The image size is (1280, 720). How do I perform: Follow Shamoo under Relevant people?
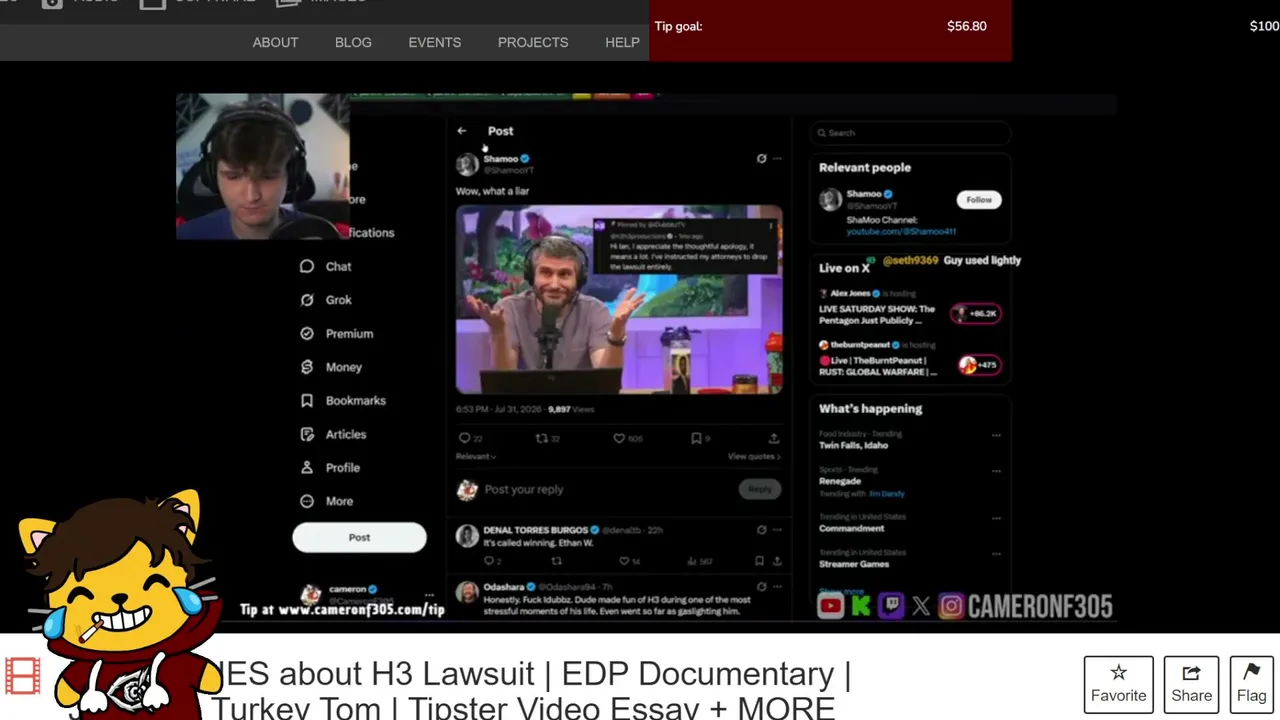(979, 200)
